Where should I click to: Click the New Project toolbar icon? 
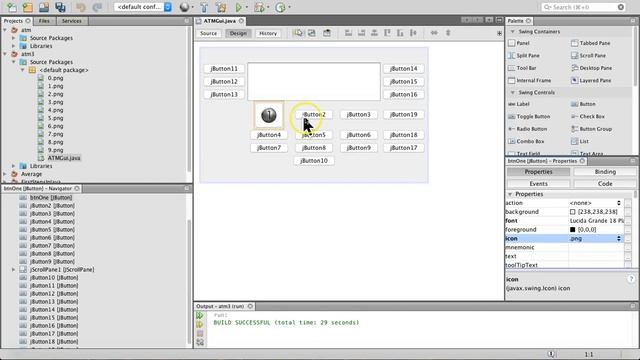click(x=27, y=7)
